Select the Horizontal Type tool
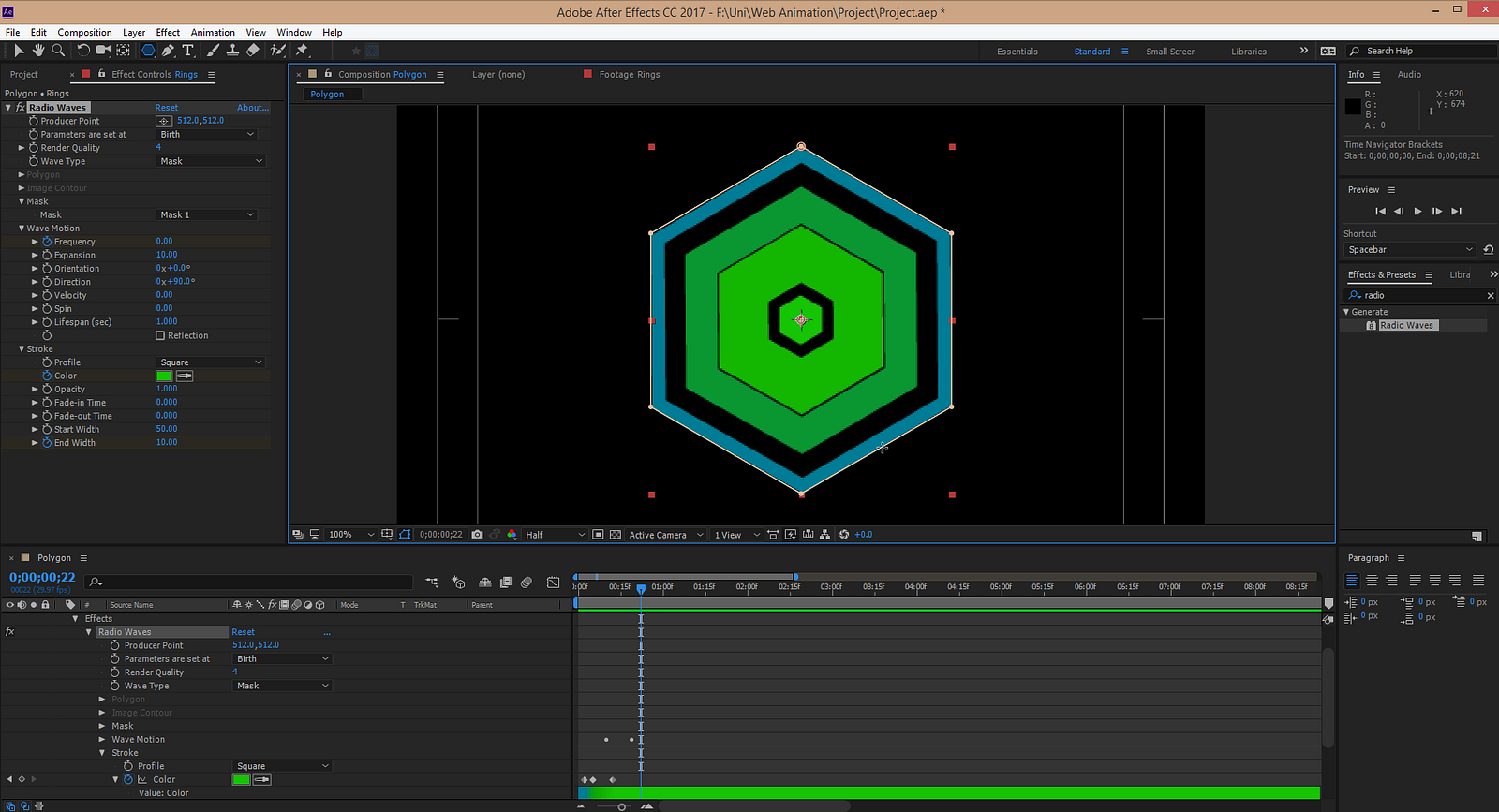1499x812 pixels. 188,51
